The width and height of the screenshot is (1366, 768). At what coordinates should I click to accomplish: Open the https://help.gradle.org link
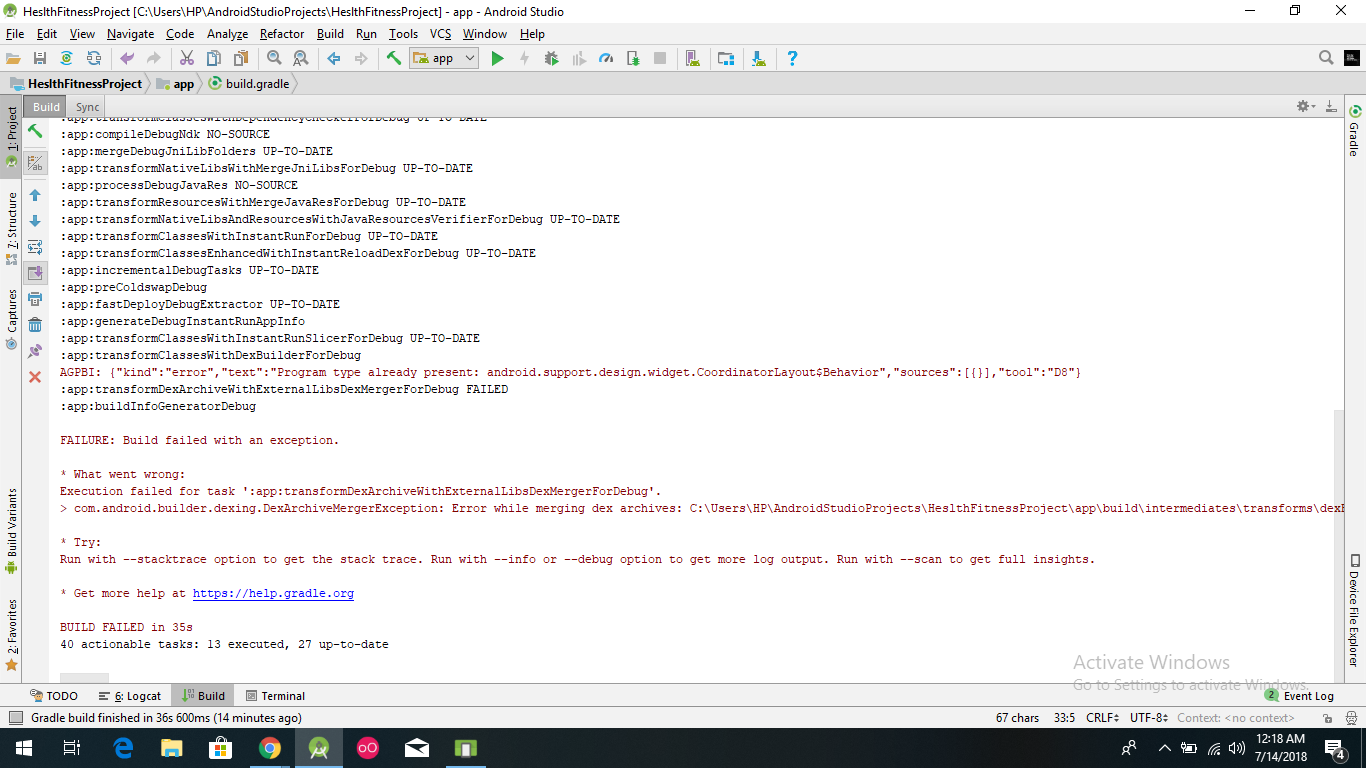[x=273, y=593]
